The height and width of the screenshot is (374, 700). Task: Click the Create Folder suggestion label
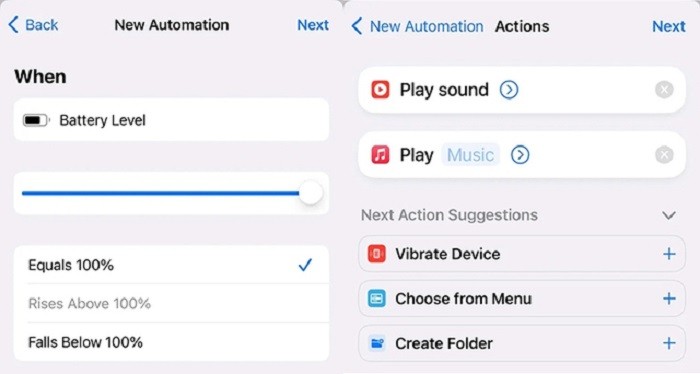[x=444, y=343]
